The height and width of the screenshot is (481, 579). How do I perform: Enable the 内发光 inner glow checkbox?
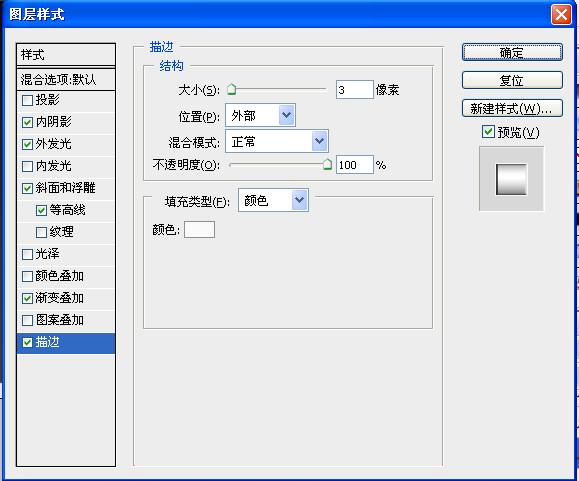(27, 166)
